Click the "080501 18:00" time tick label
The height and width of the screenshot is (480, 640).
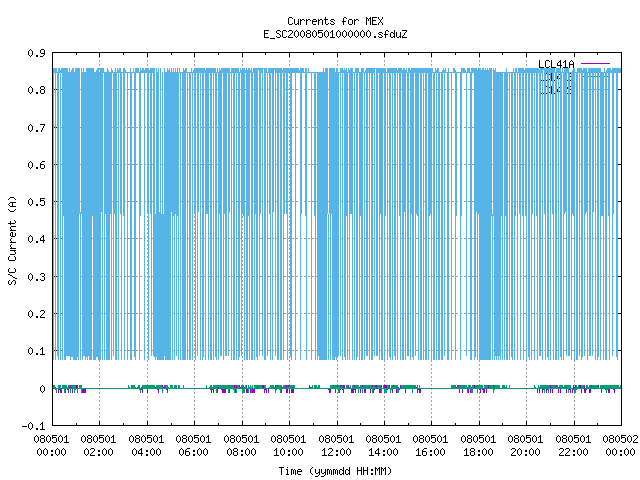(478, 446)
